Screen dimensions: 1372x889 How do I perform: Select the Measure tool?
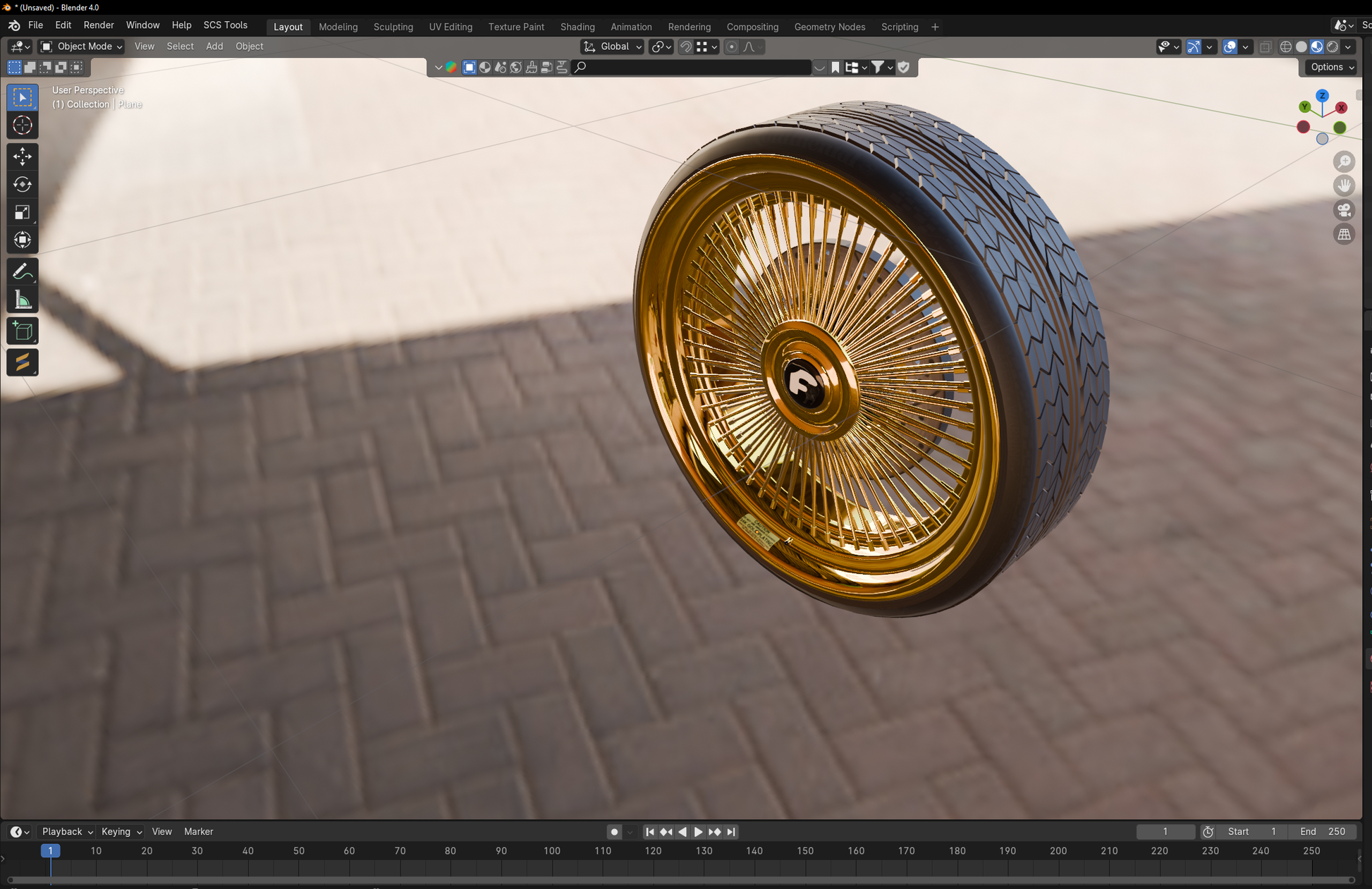(x=23, y=300)
